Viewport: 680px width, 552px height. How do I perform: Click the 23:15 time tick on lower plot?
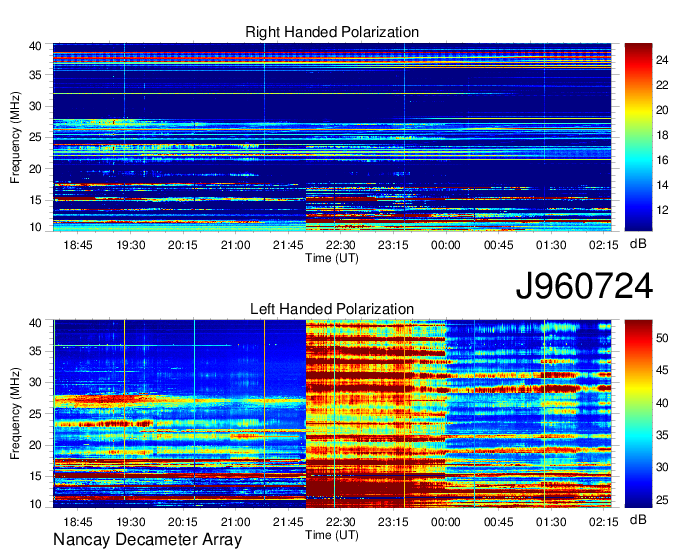click(x=393, y=522)
